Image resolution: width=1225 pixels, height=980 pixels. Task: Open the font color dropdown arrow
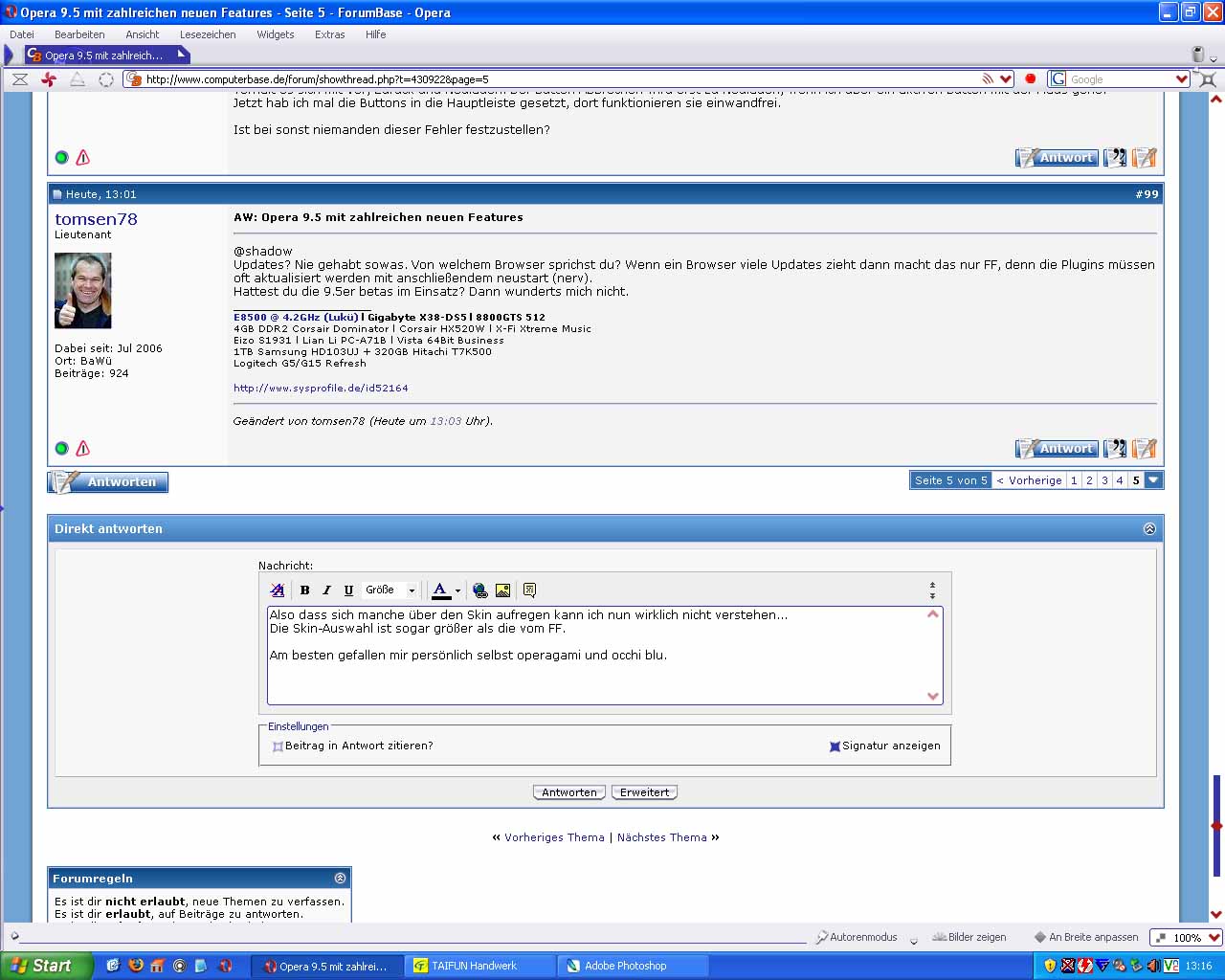tap(457, 590)
